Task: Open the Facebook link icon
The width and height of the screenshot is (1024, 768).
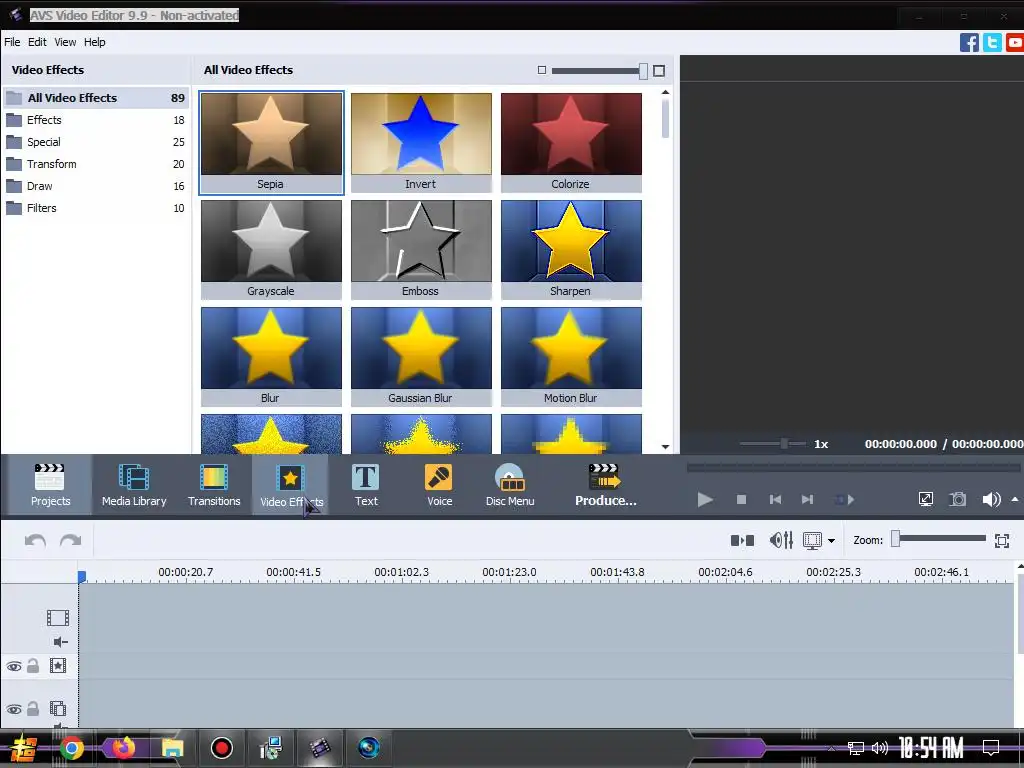Action: click(x=969, y=42)
